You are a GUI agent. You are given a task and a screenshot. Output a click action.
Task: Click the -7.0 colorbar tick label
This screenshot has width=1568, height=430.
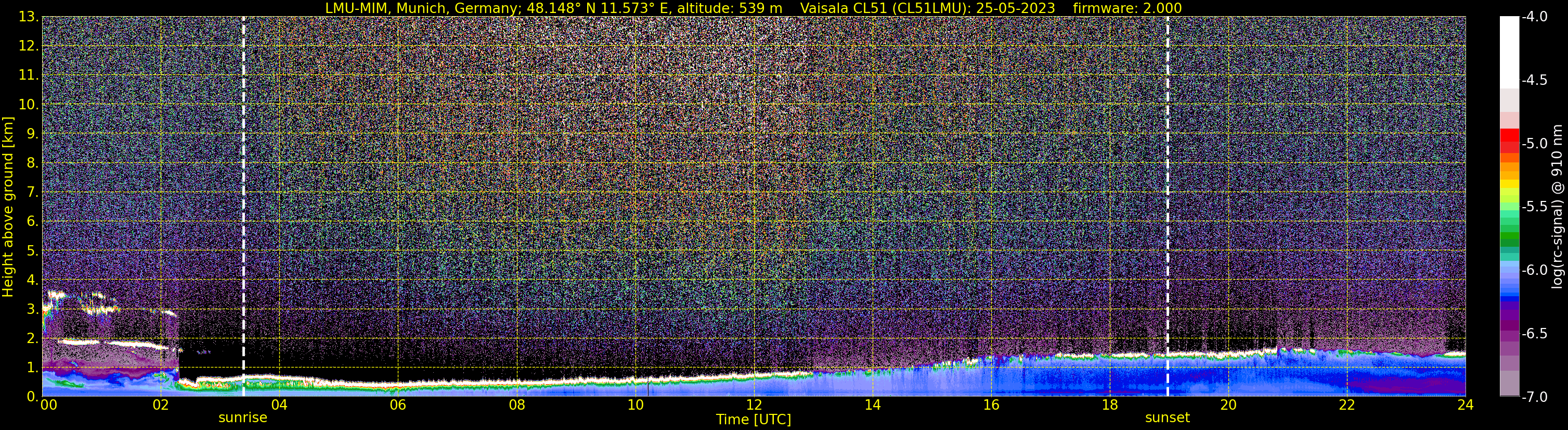(1534, 397)
